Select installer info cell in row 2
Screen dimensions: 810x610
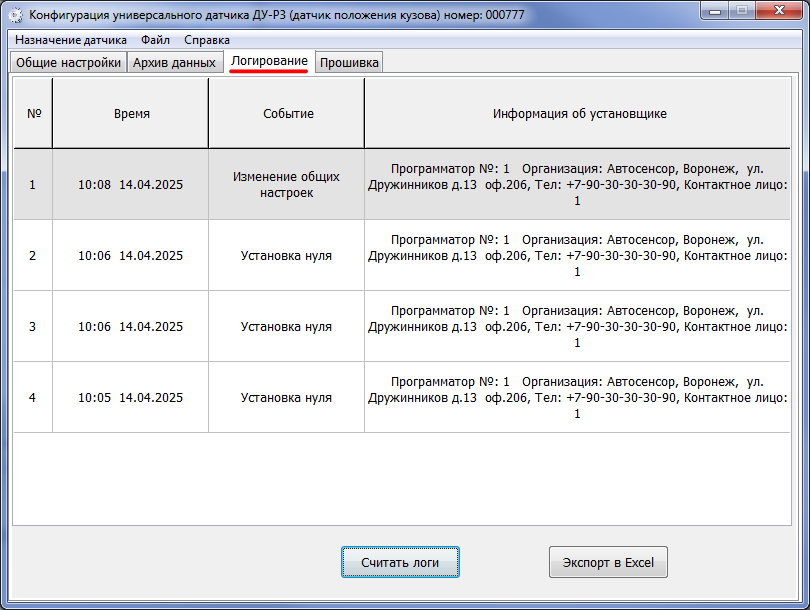578,256
